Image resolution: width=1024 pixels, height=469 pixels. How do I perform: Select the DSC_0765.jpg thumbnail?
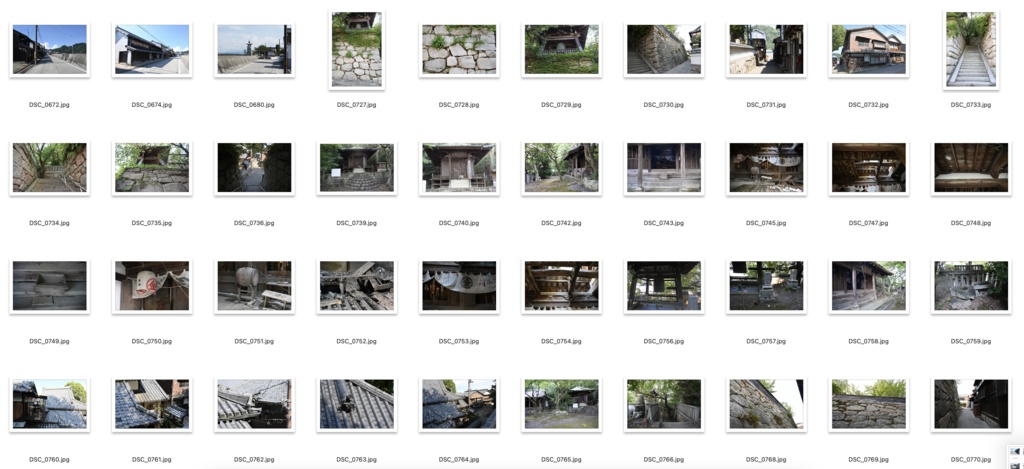click(562, 404)
